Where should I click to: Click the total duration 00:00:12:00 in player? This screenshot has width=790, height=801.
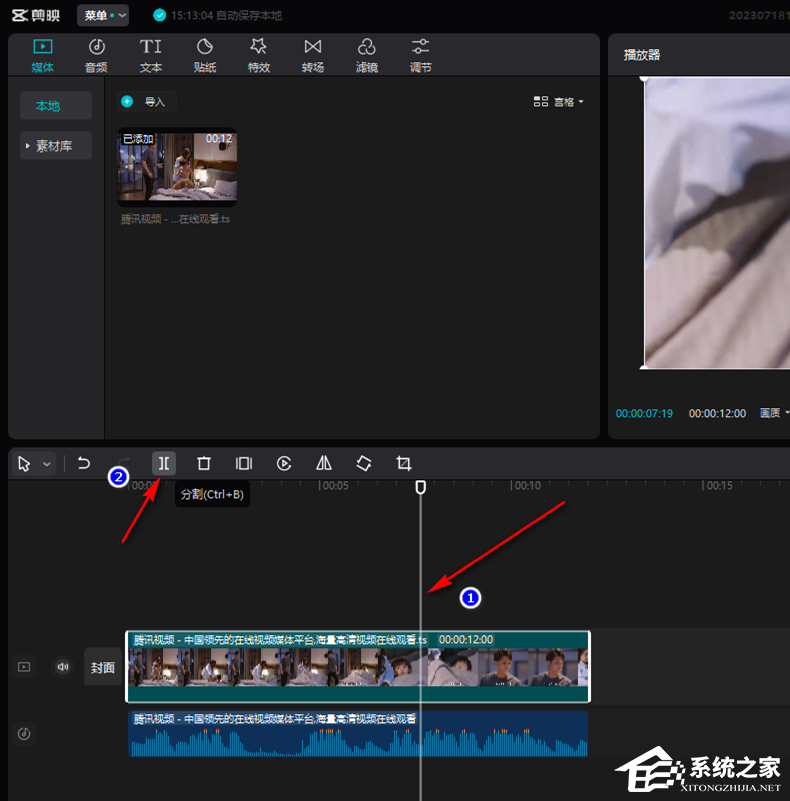(x=717, y=413)
